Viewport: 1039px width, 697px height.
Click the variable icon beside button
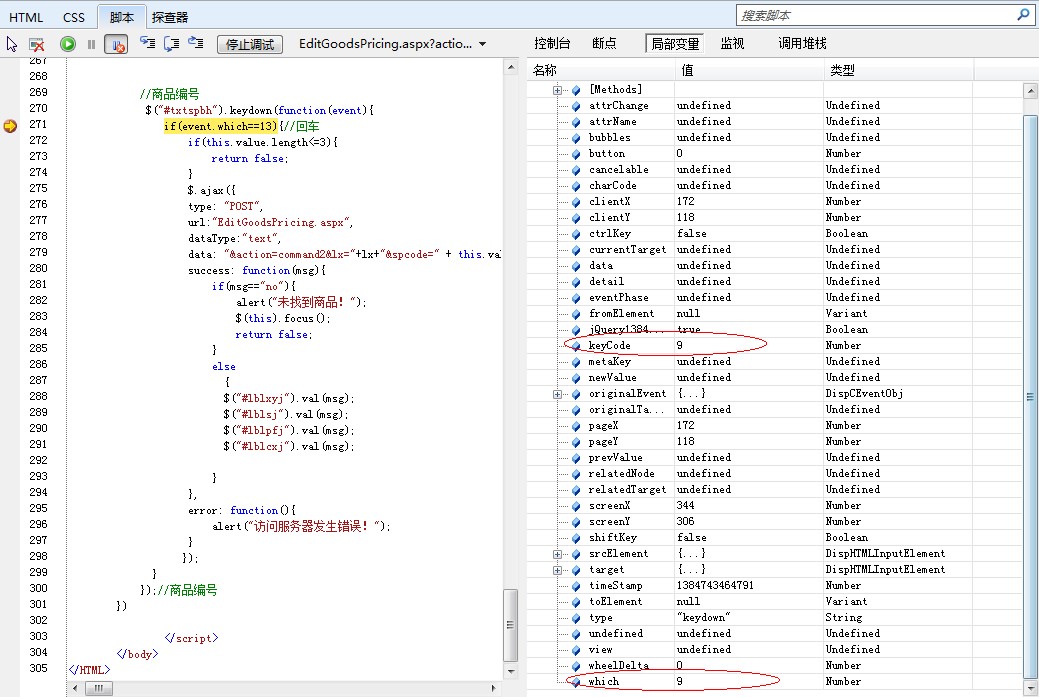576,154
